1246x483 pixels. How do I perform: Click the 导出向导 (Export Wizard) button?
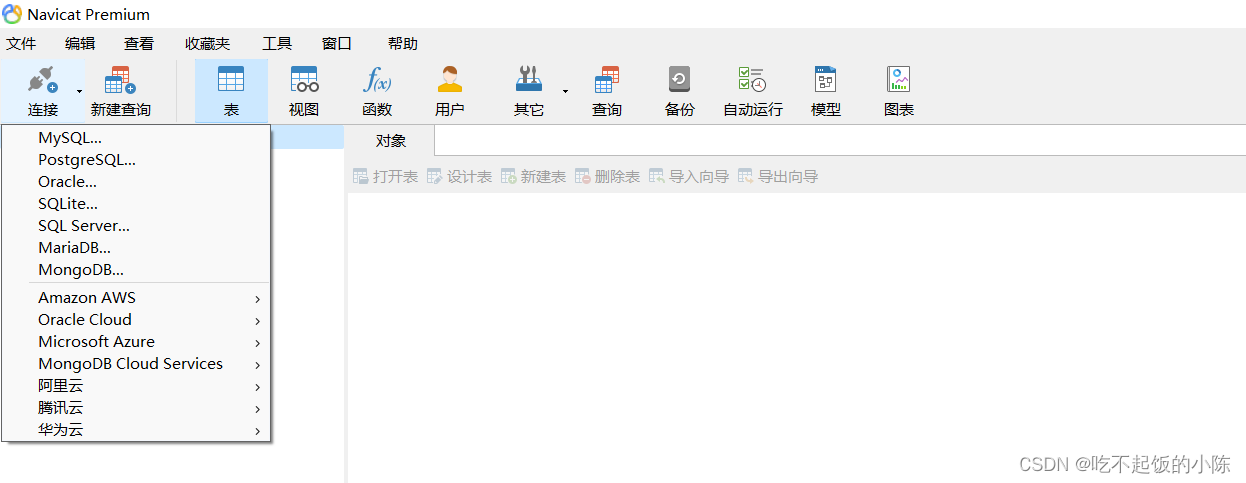[778, 176]
